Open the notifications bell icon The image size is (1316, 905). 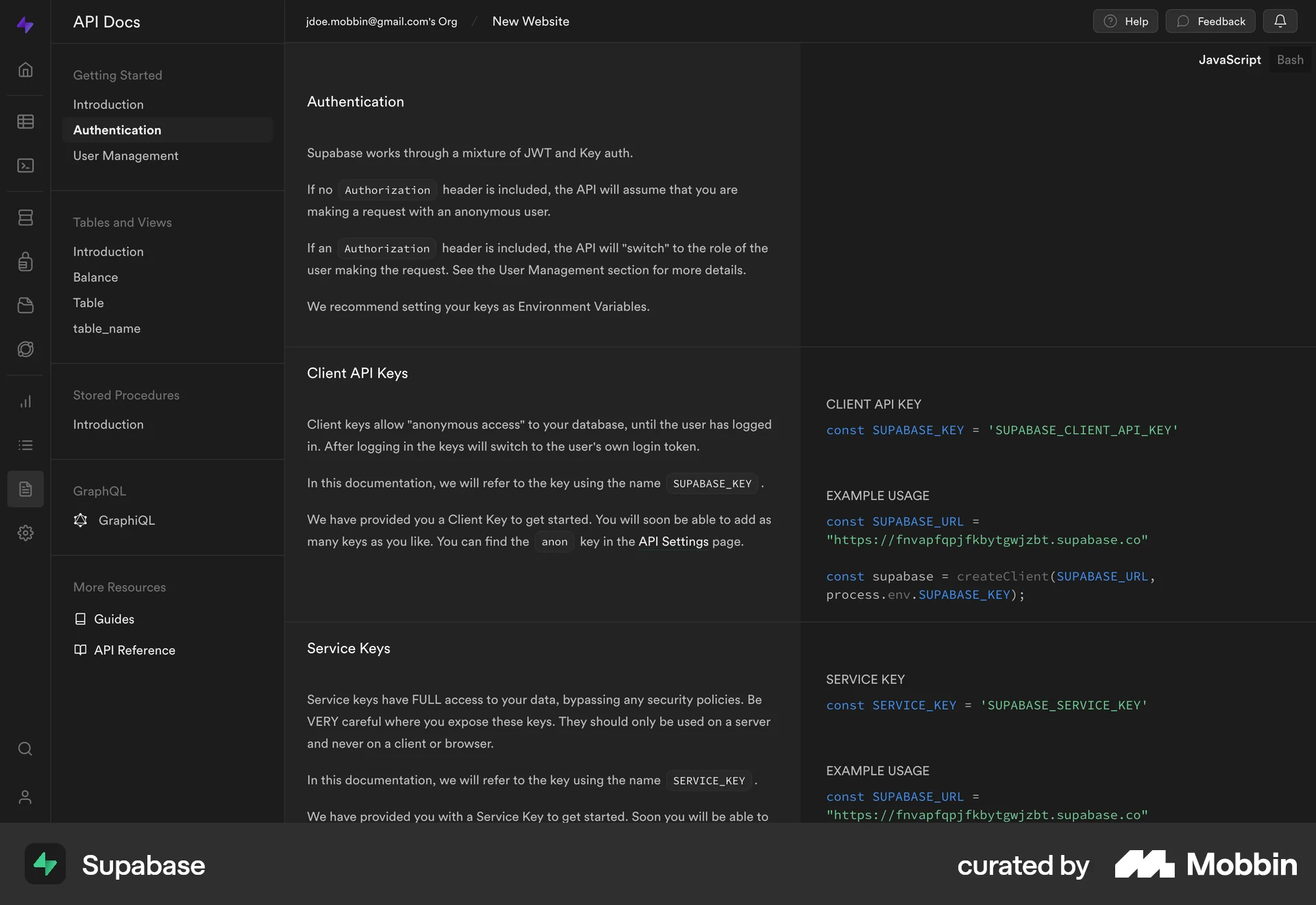(1280, 21)
